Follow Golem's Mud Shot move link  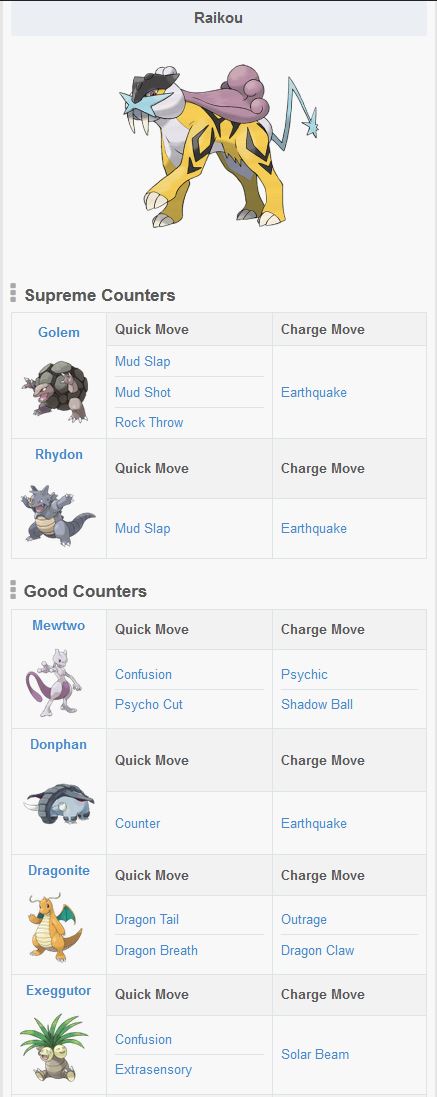pyautogui.click(x=143, y=392)
